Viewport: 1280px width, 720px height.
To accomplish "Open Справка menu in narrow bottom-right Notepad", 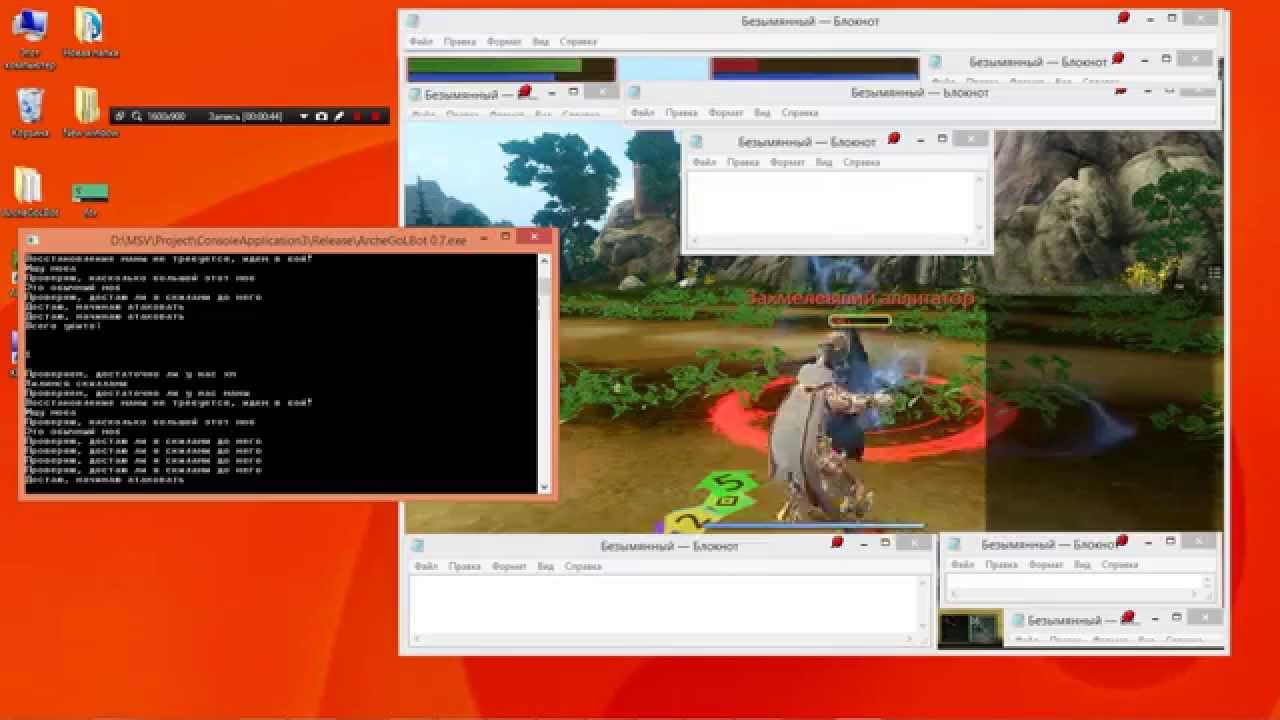I will (x=1120, y=565).
